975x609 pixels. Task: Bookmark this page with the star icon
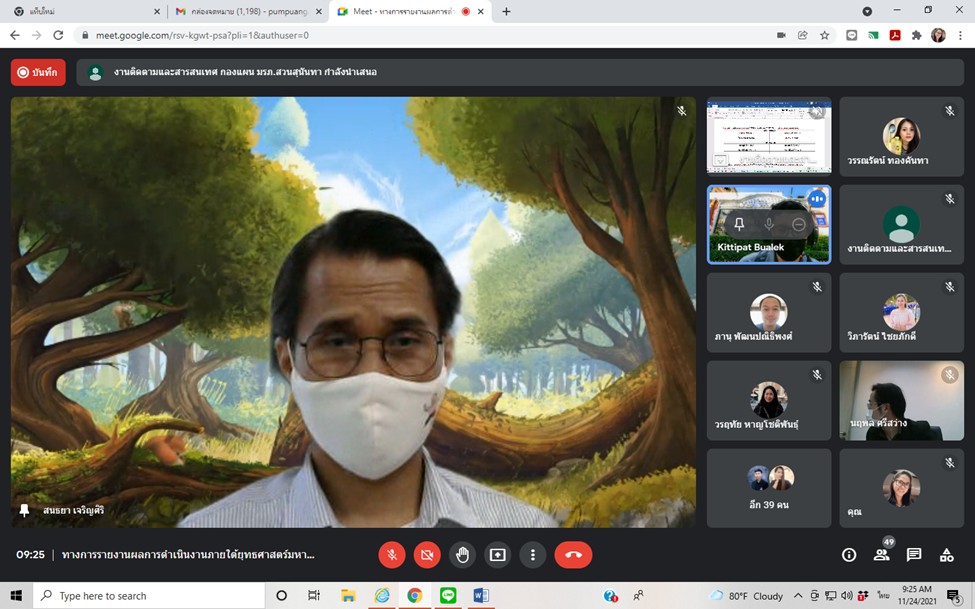825,35
